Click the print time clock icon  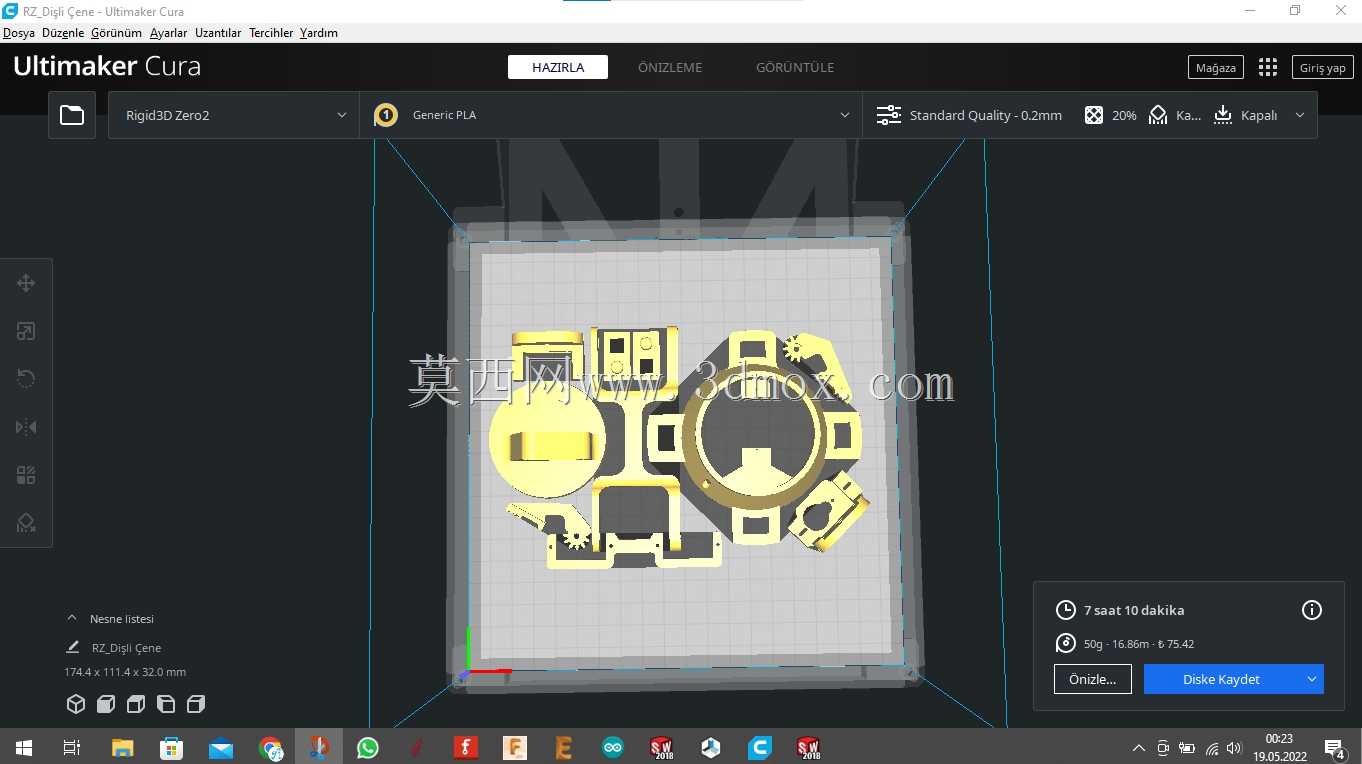tap(1066, 610)
